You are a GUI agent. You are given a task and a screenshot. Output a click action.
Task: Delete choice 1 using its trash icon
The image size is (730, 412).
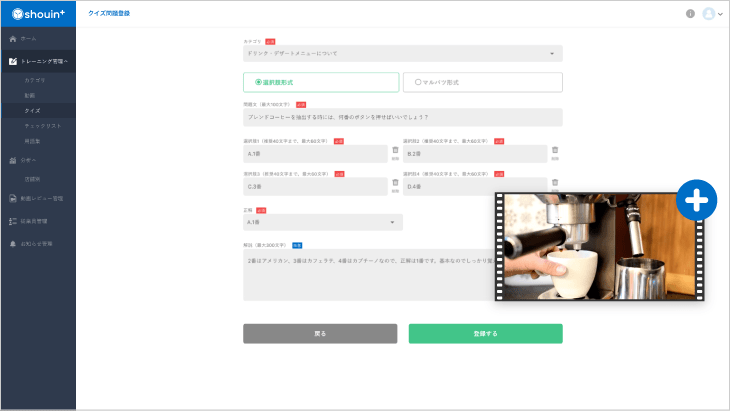(395, 151)
